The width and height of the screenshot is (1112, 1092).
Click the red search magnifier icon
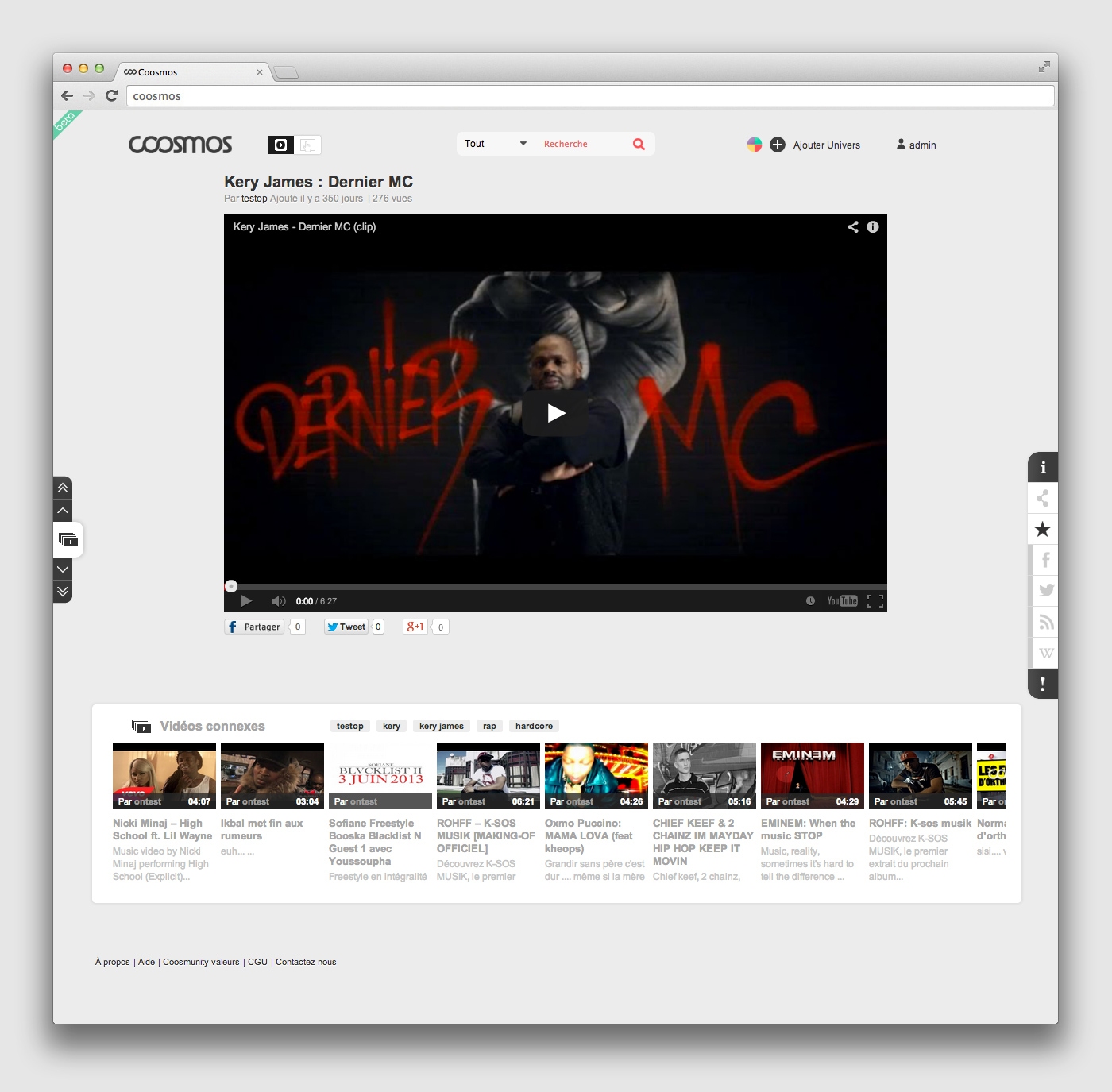(639, 144)
